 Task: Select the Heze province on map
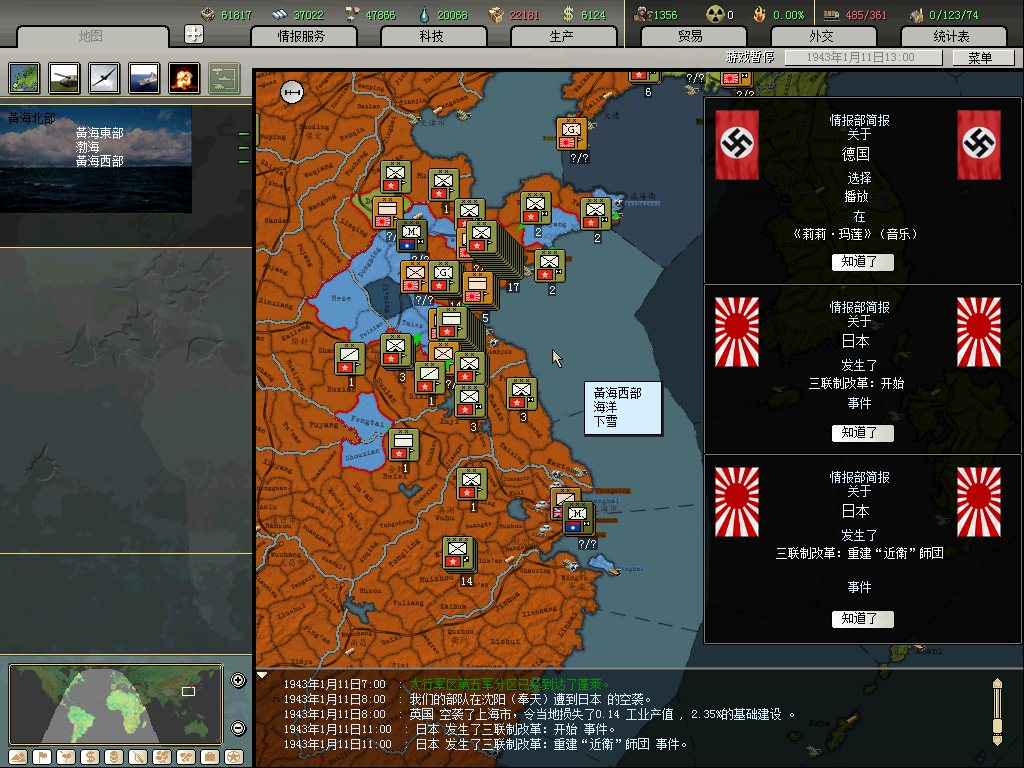340,298
